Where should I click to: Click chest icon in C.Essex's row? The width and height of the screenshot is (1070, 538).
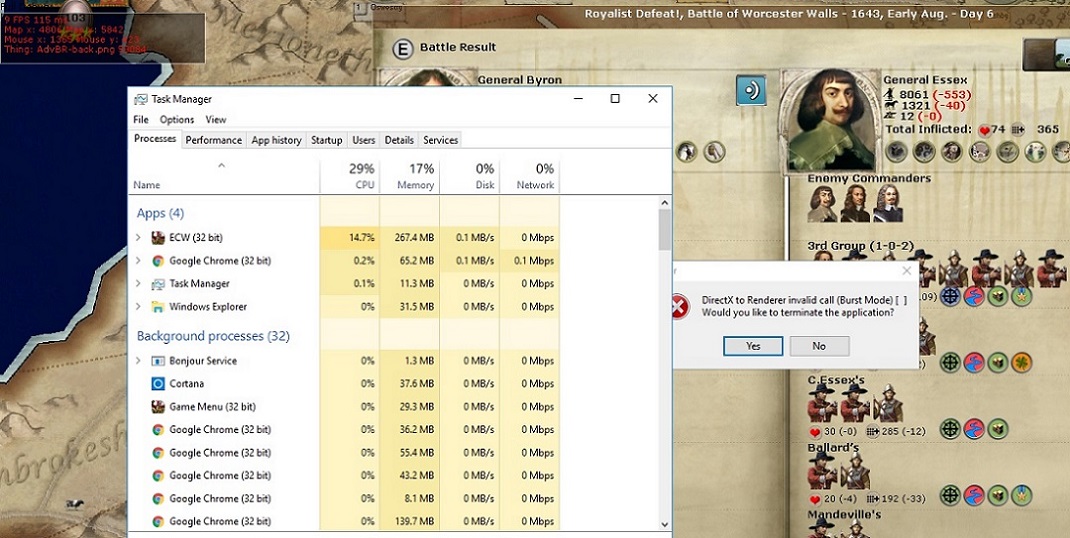click(x=998, y=429)
